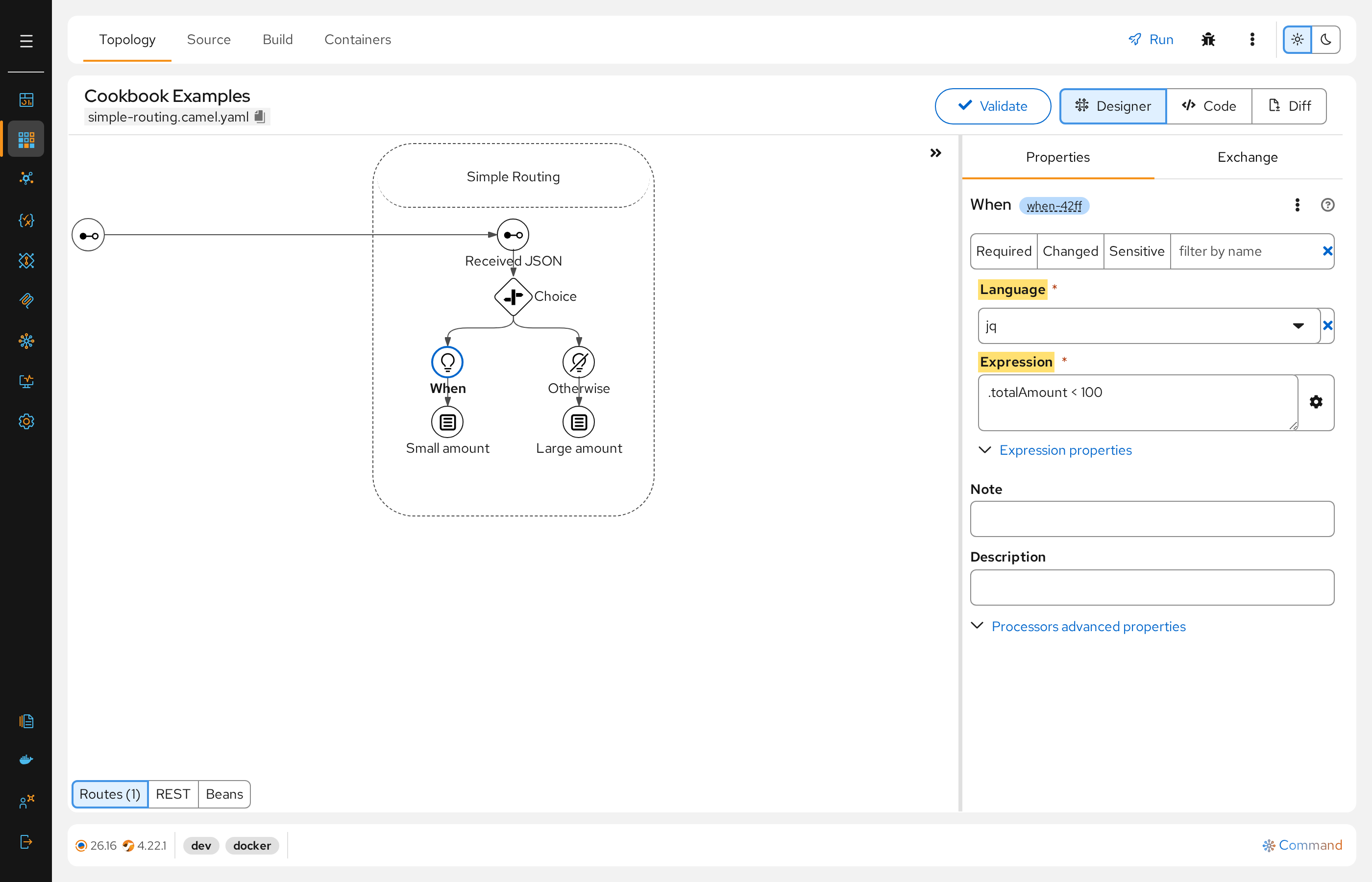Open the dashboard icon in sidebar

coord(26,99)
